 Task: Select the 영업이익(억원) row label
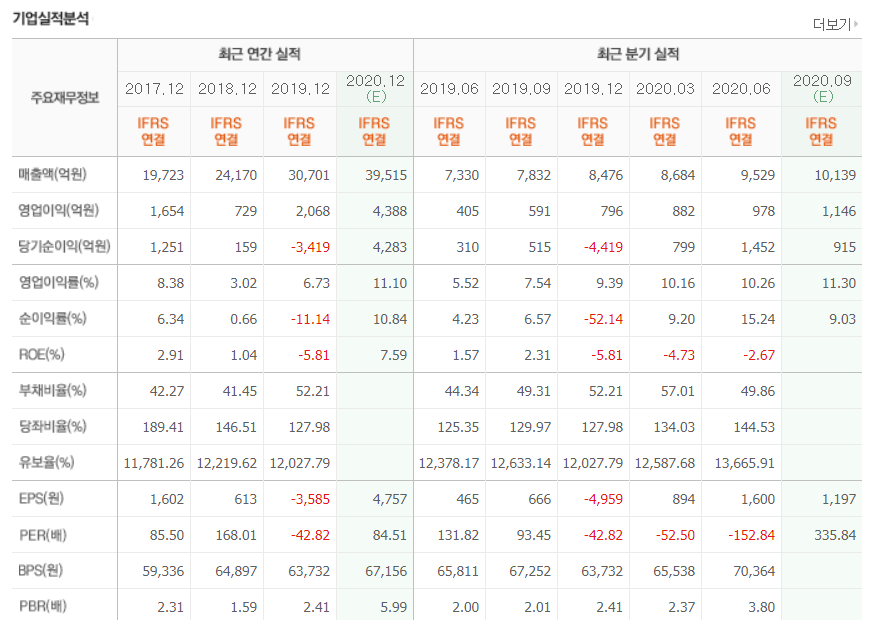click(x=59, y=211)
